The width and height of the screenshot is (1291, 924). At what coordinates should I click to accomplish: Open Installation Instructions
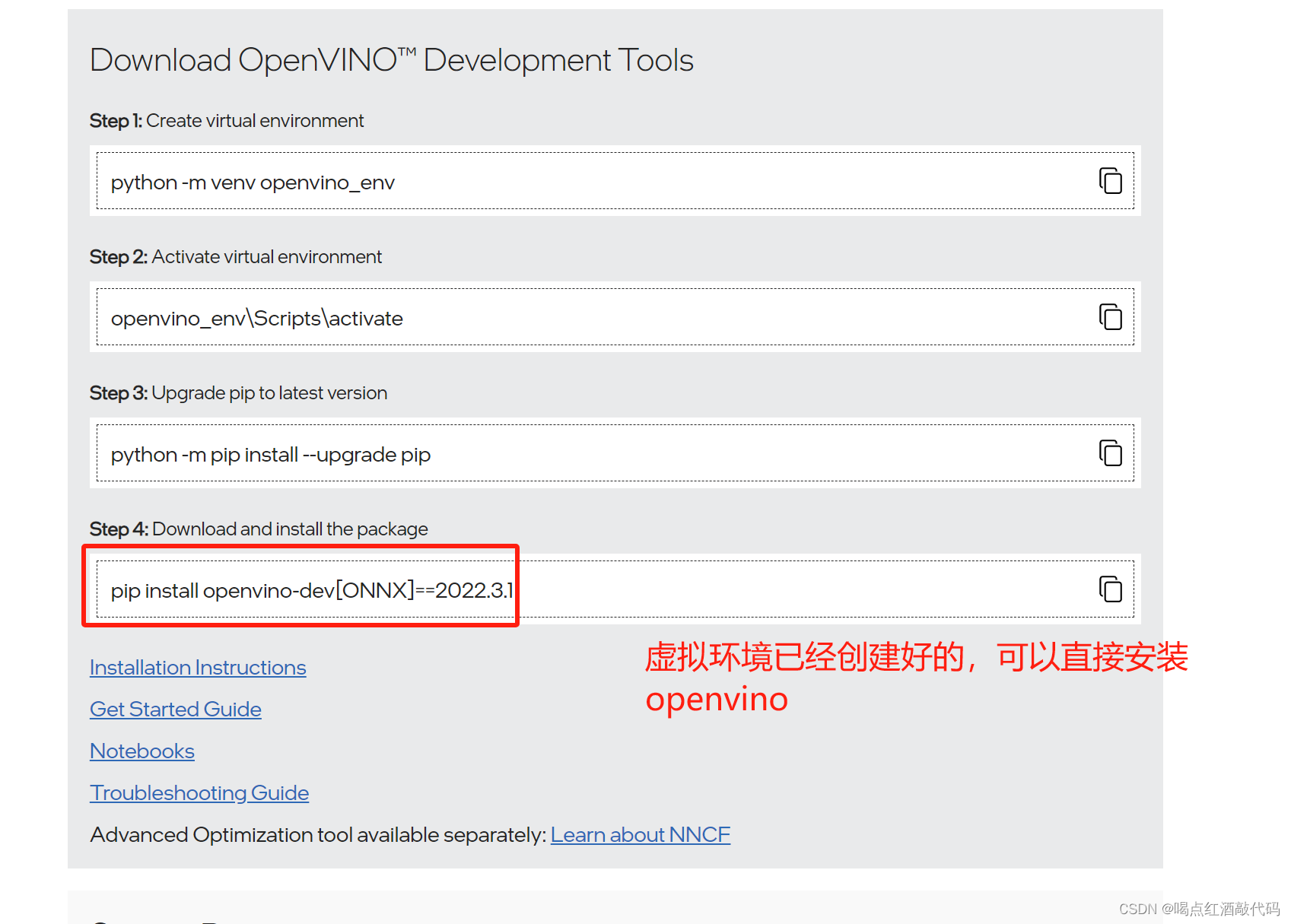coord(198,667)
